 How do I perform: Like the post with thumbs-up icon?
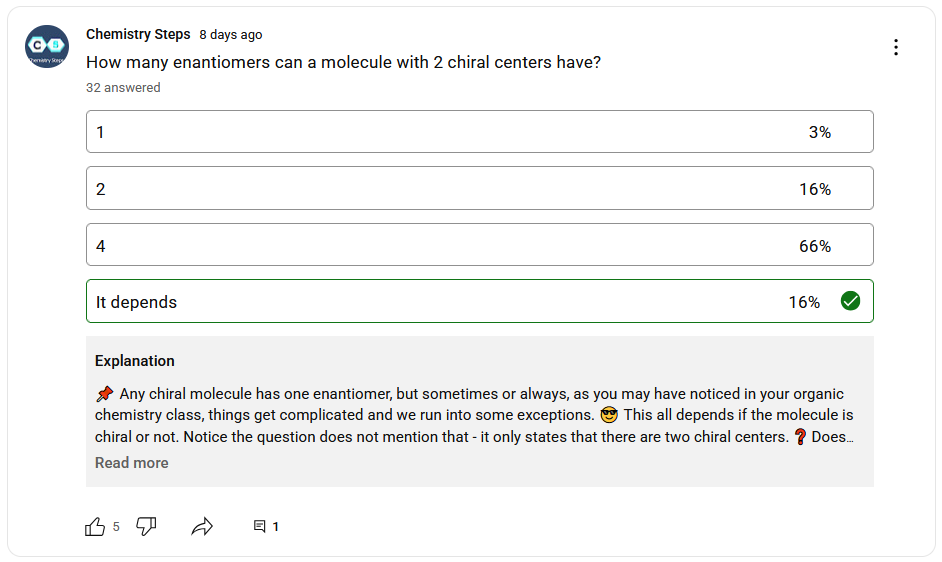pyautogui.click(x=95, y=527)
